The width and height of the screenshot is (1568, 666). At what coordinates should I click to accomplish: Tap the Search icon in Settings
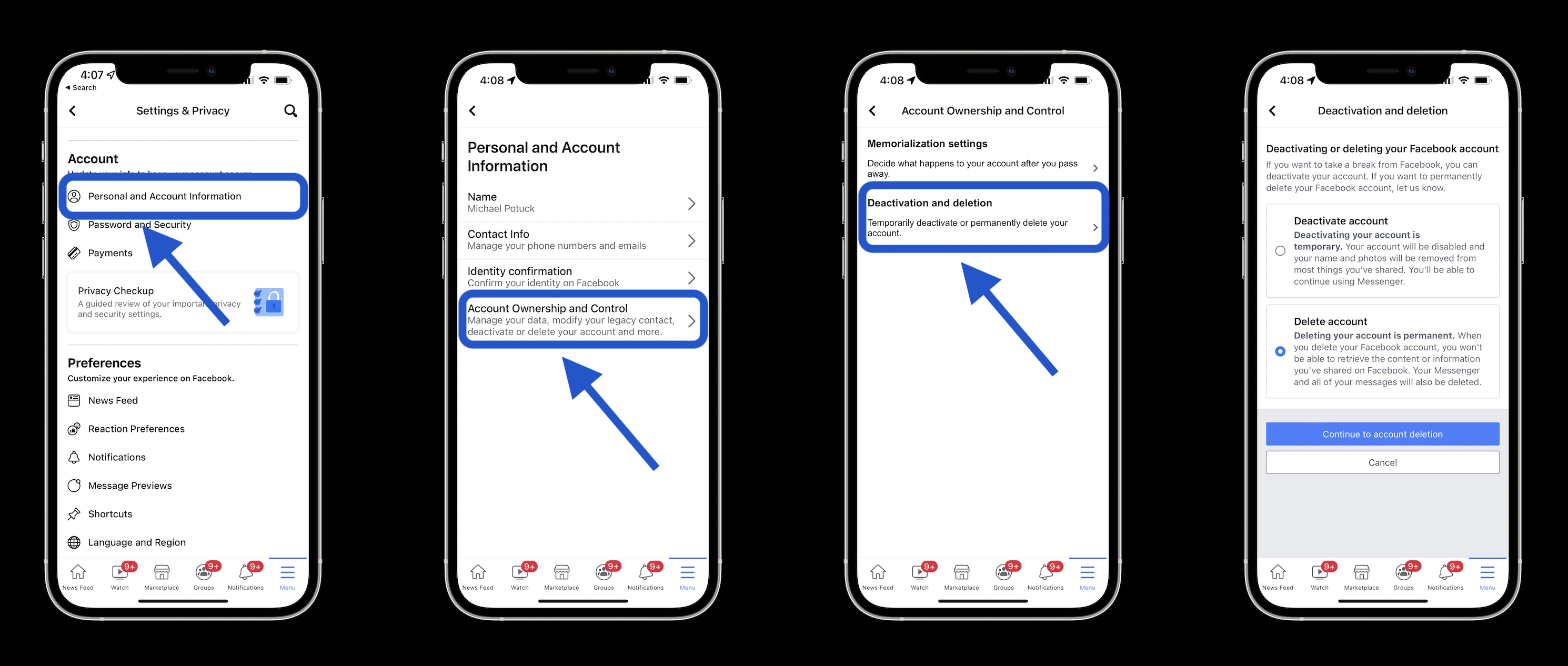pos(291,111)
